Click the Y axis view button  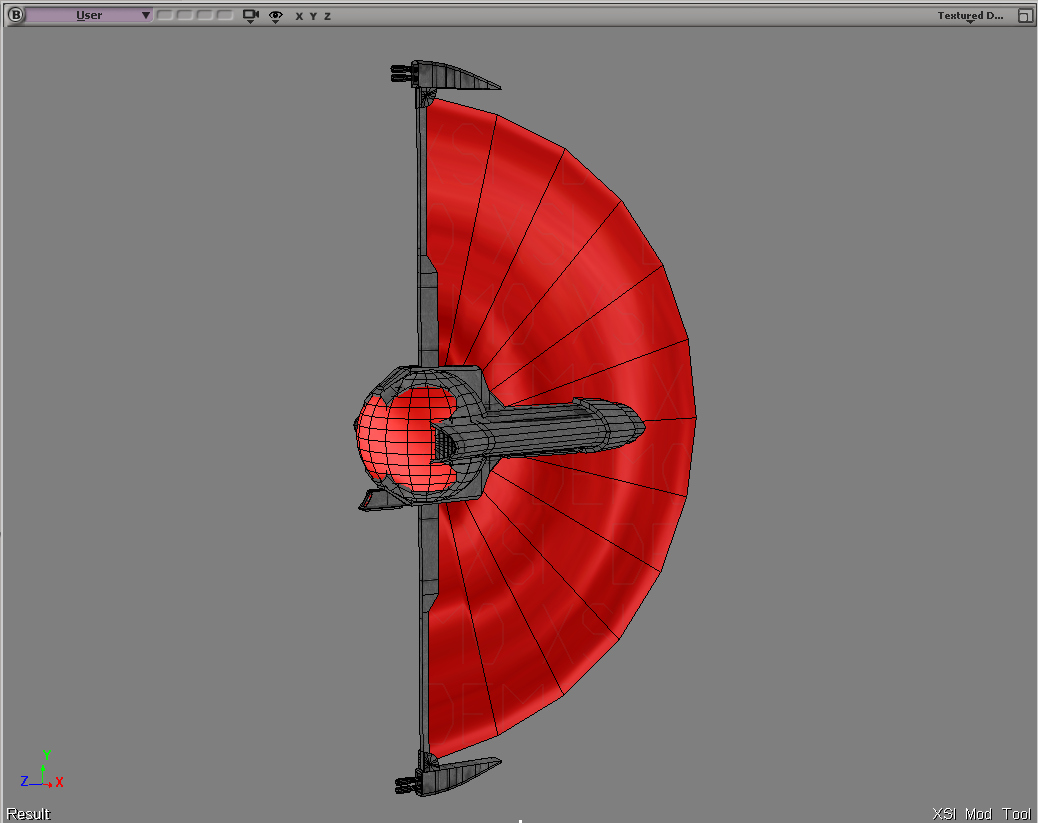pos(313,17)
